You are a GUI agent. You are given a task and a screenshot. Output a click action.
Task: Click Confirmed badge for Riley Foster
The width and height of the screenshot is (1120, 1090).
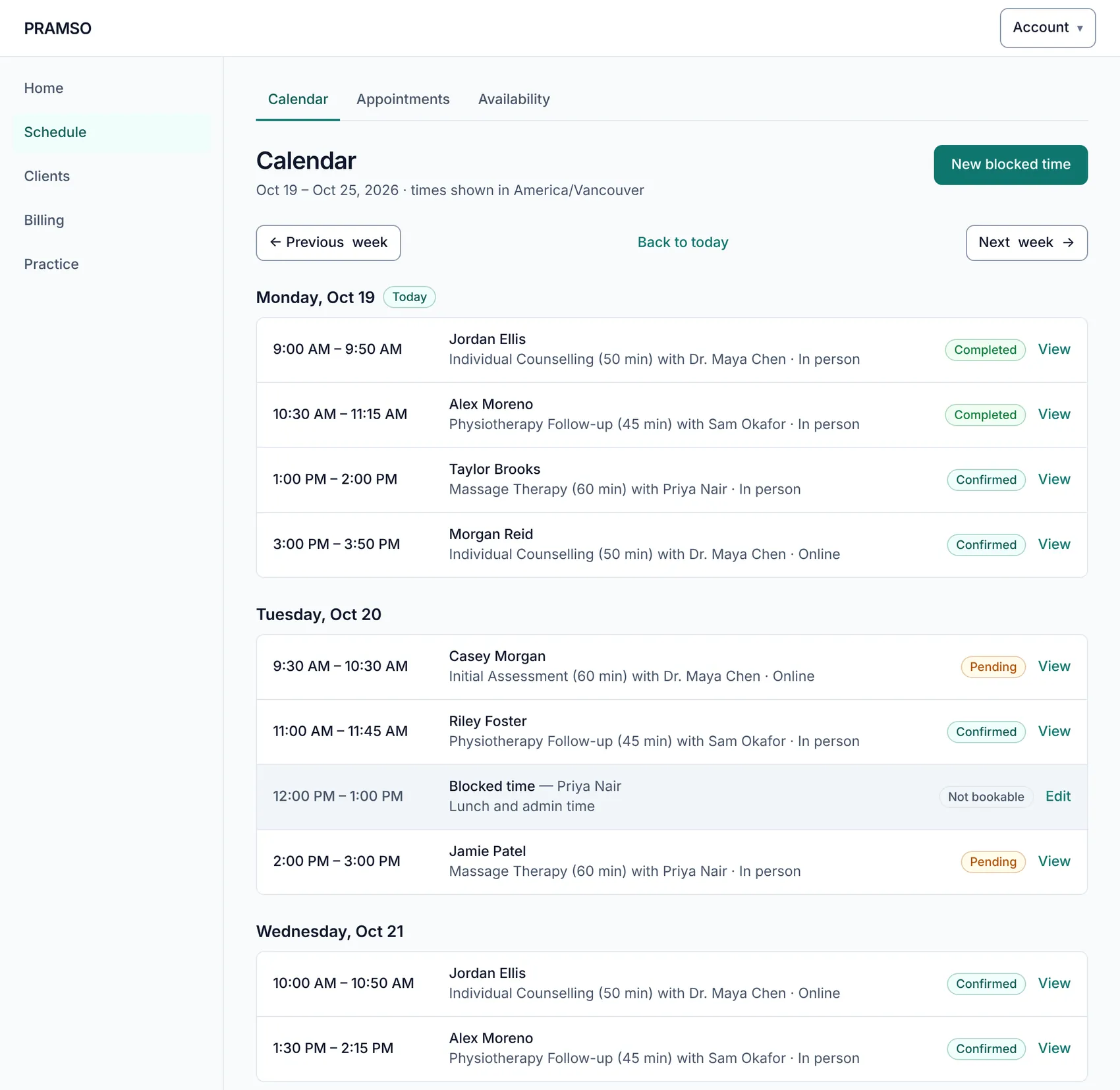click(x=986, y=732)
